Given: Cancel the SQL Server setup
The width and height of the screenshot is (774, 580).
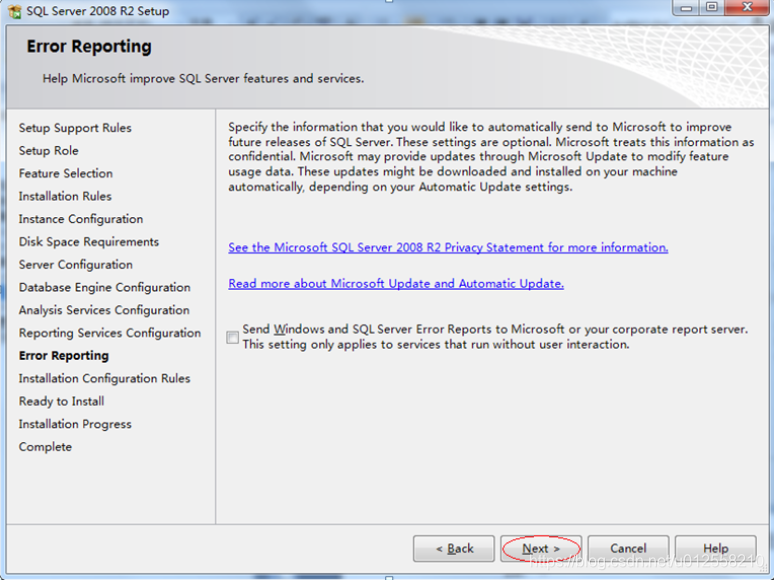Looking at the screenshot, I should coord(628,548).
